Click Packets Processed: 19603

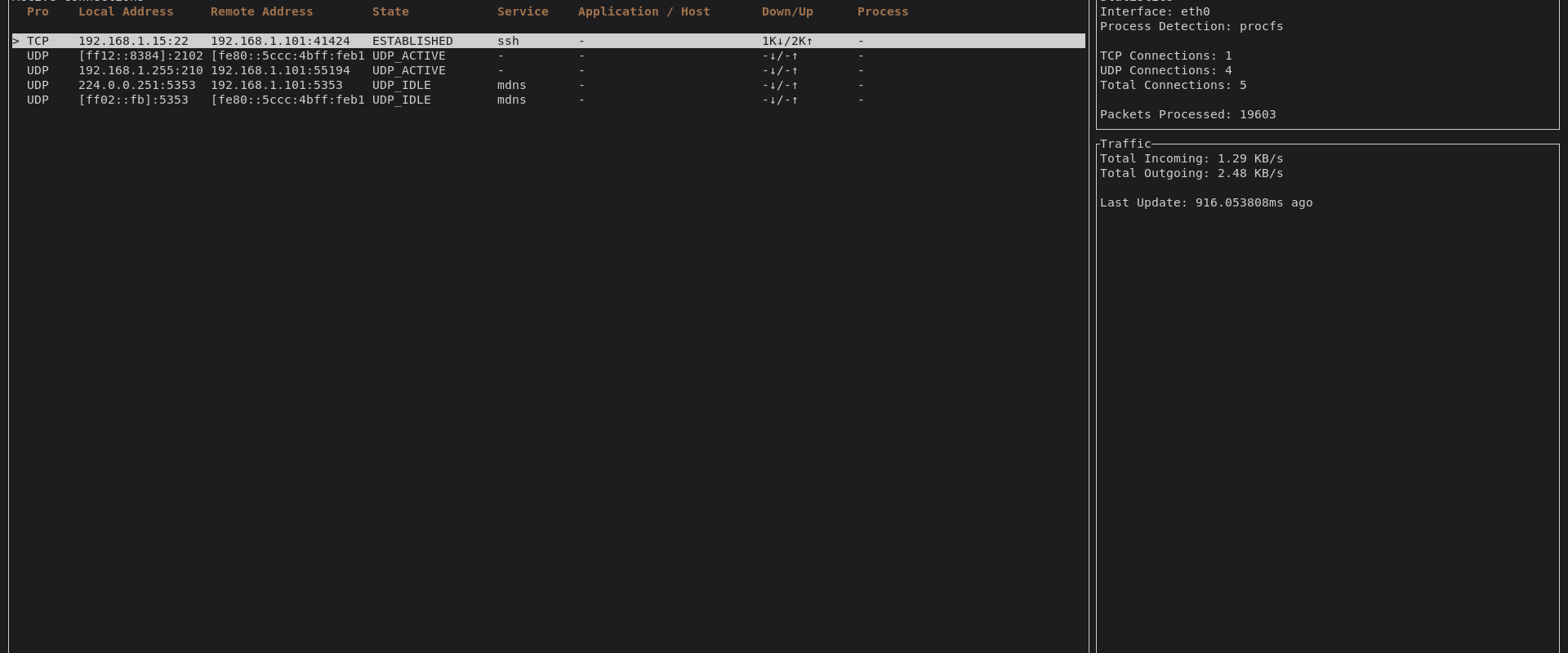tap(1188, 114)
